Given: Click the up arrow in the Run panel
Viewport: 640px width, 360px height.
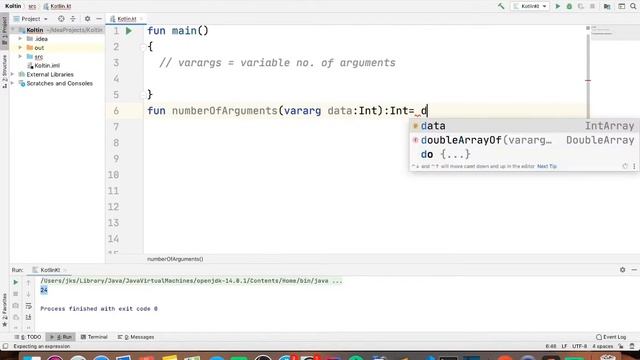Looking at the screenshot, I should click(x=29, y=282).
